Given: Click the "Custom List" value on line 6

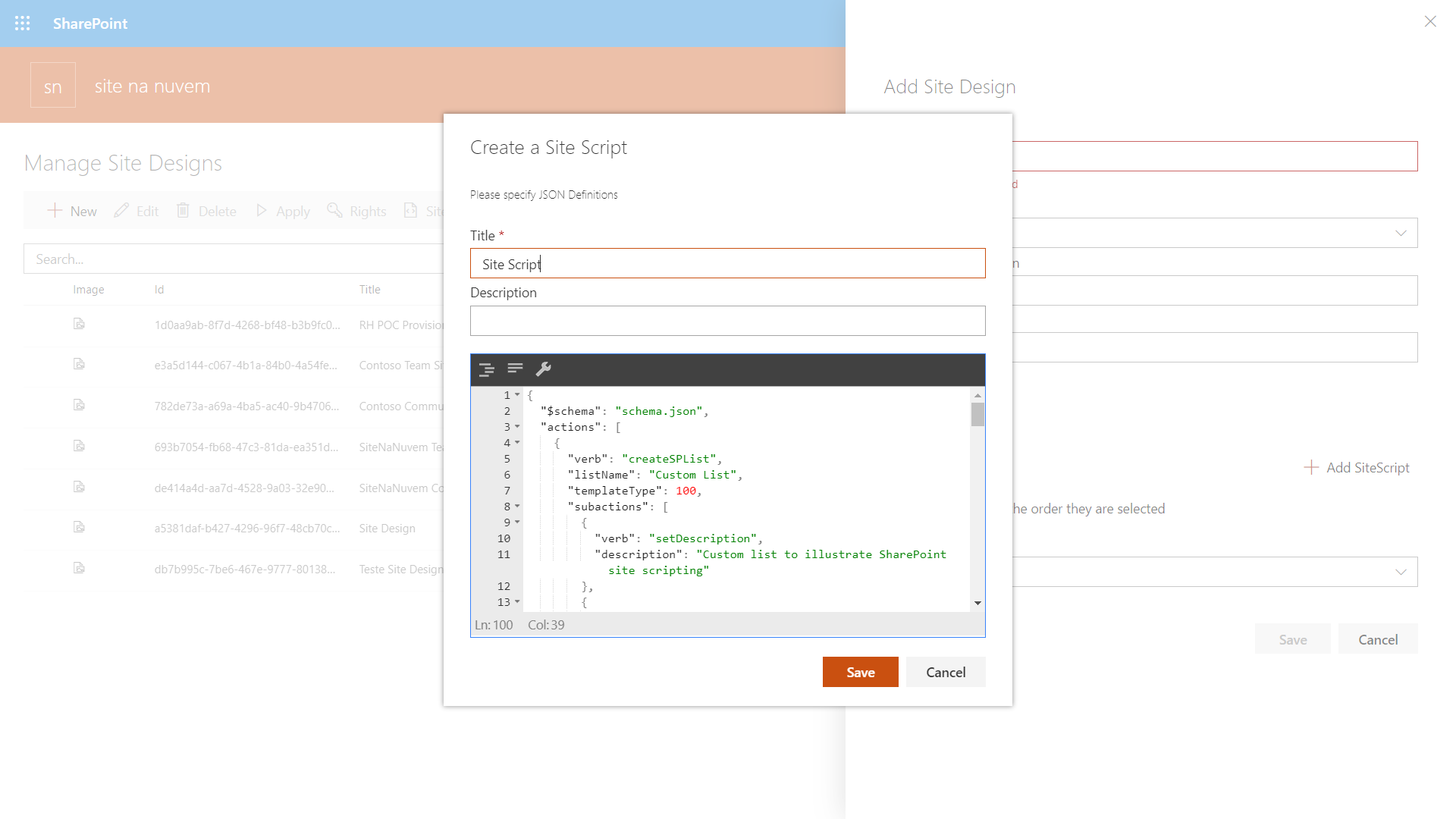Looking at the screenshot, I should coord(692,475).
